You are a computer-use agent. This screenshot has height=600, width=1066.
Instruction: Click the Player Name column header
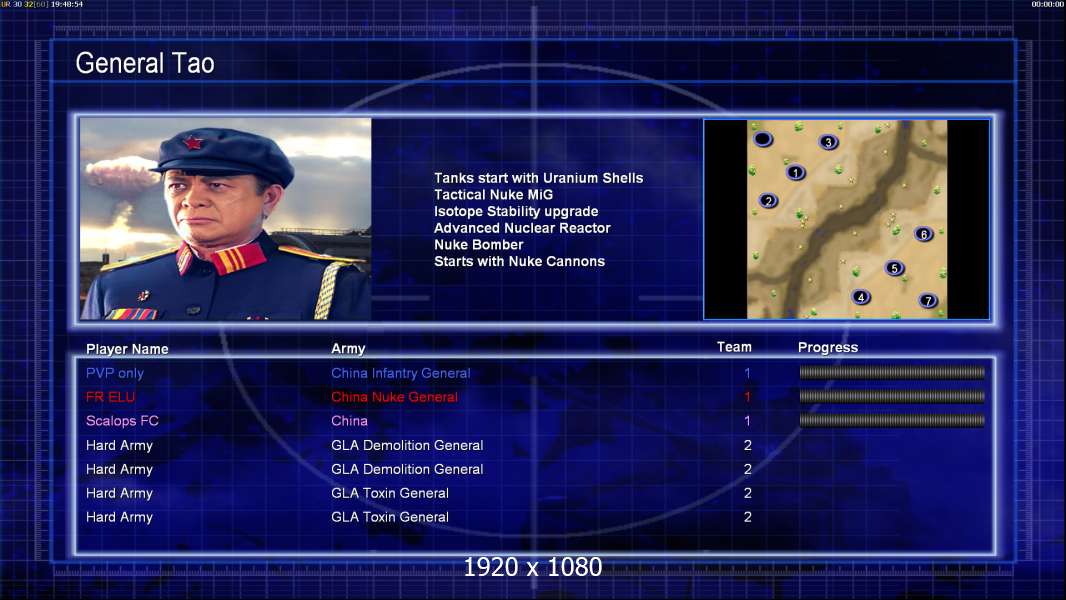point(127,349)
